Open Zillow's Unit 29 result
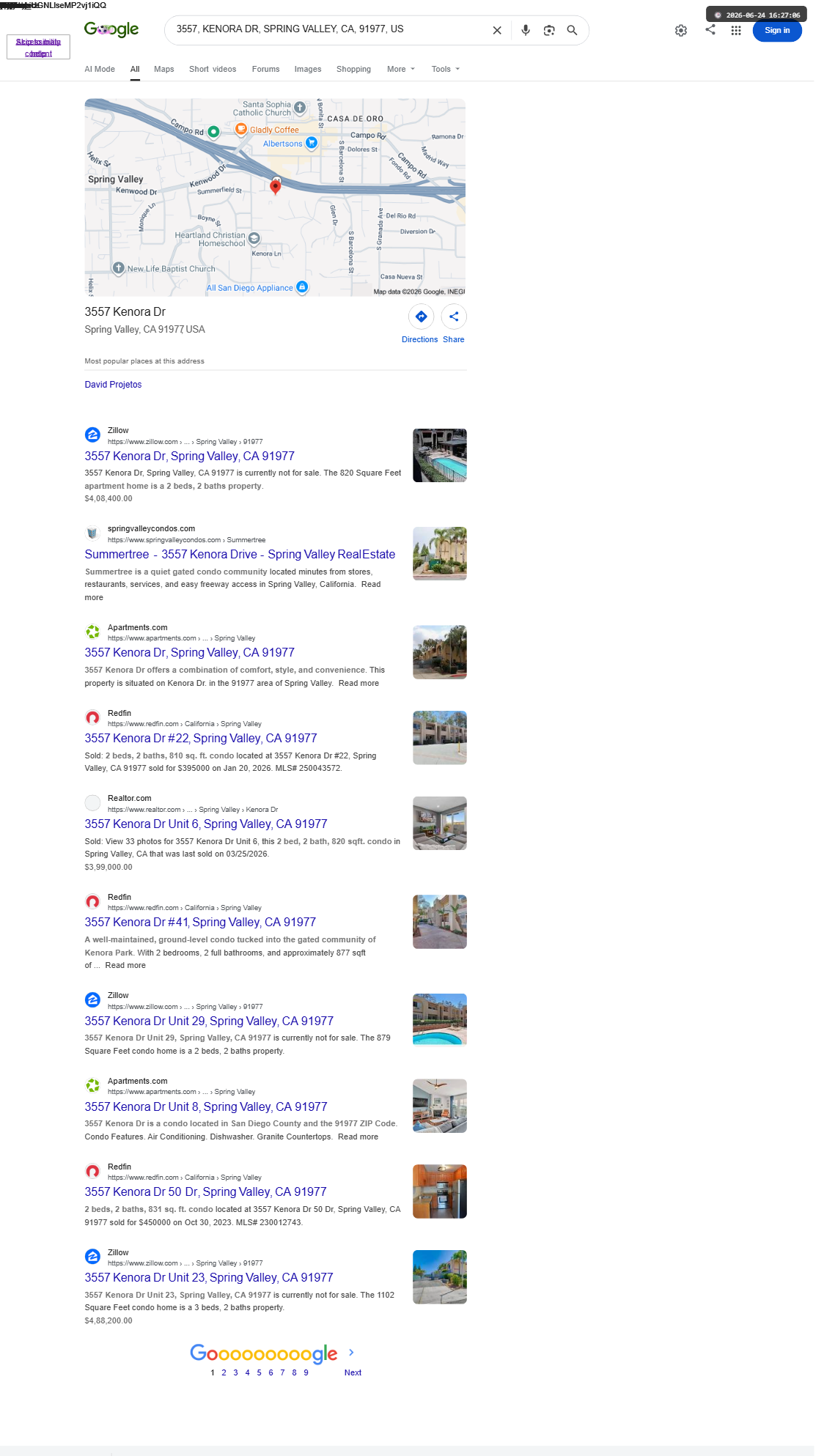 (209, 1021)
